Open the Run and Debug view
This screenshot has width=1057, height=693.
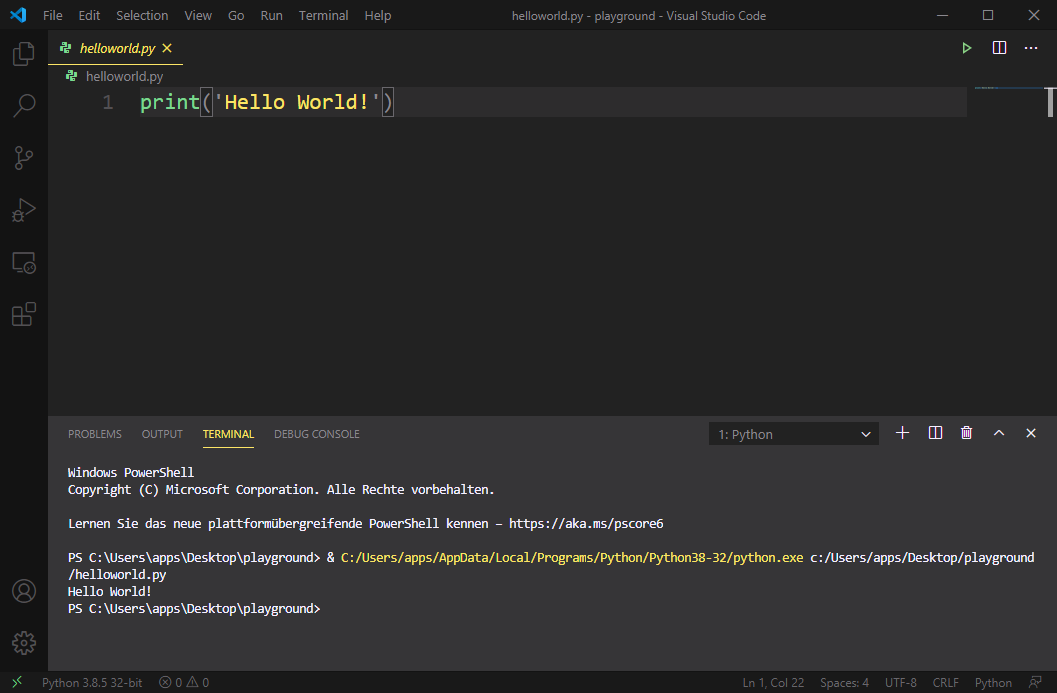click(x=24, y=210)
